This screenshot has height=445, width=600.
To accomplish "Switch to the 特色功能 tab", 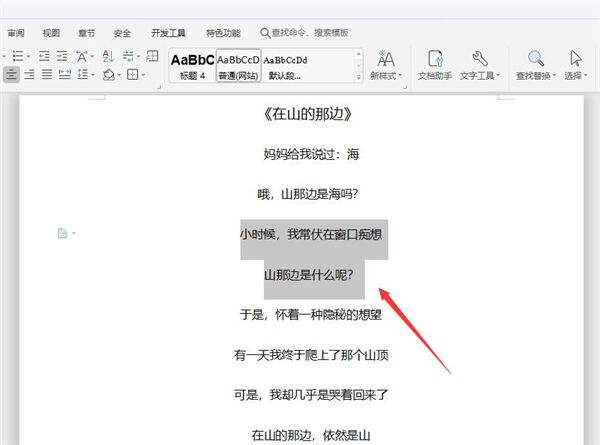I will click(x=223, y=33).
